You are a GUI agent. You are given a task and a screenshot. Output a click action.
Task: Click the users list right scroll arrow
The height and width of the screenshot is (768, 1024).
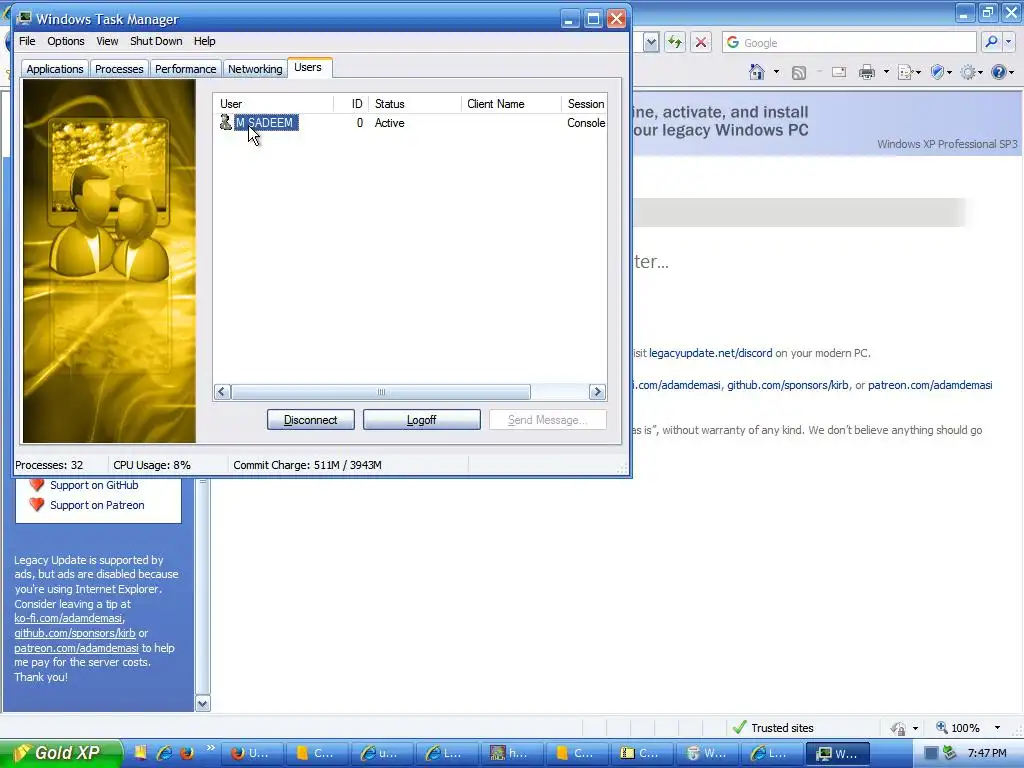tap(597, 392)
